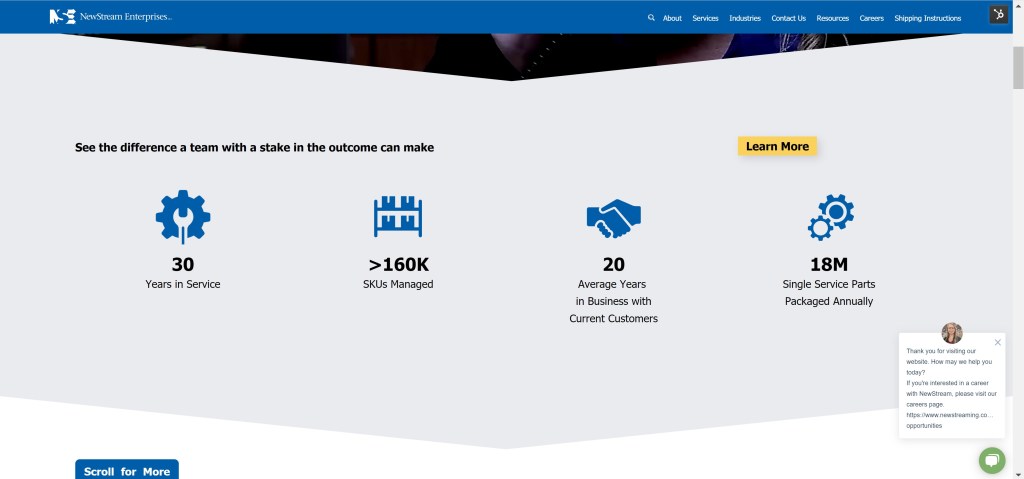The image size is (1024, 479).
Task: Open the green chat bubble widget
Action: 991,460
